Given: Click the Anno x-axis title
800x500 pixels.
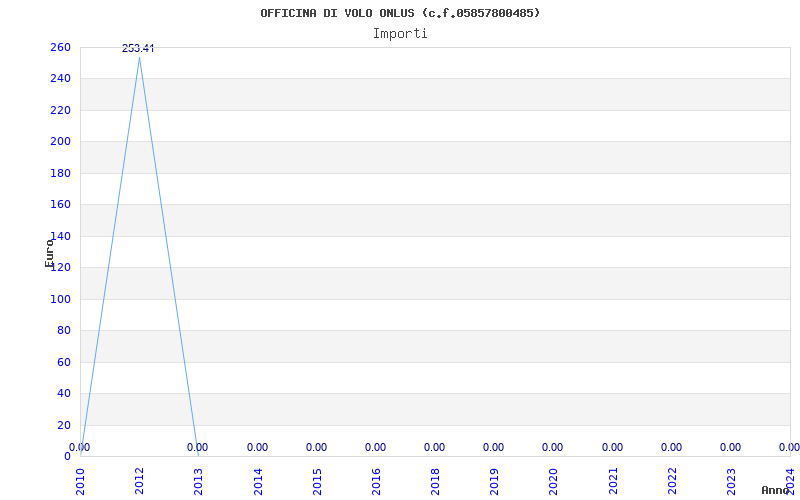Looking at the screenshot, I should 775,490.
